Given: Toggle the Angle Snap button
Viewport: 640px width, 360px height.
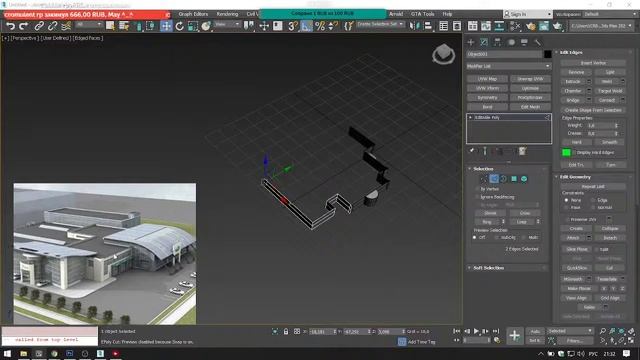Looking at the screenshot, I should pos(306,27).
